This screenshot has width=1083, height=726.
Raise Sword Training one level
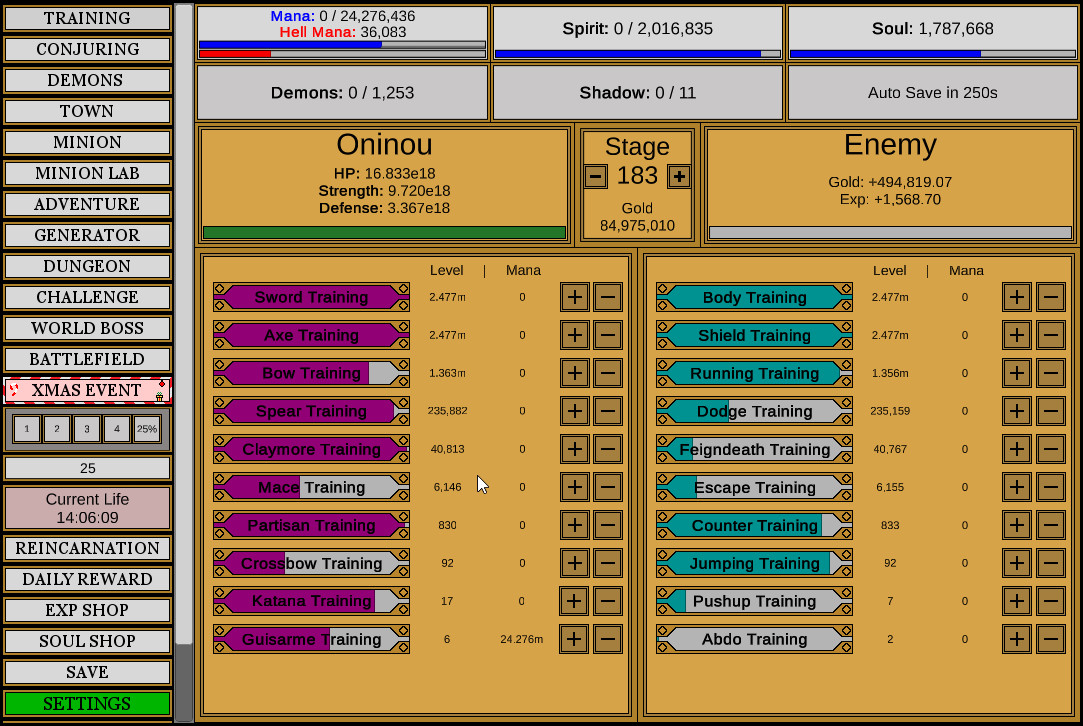[574, 297]
